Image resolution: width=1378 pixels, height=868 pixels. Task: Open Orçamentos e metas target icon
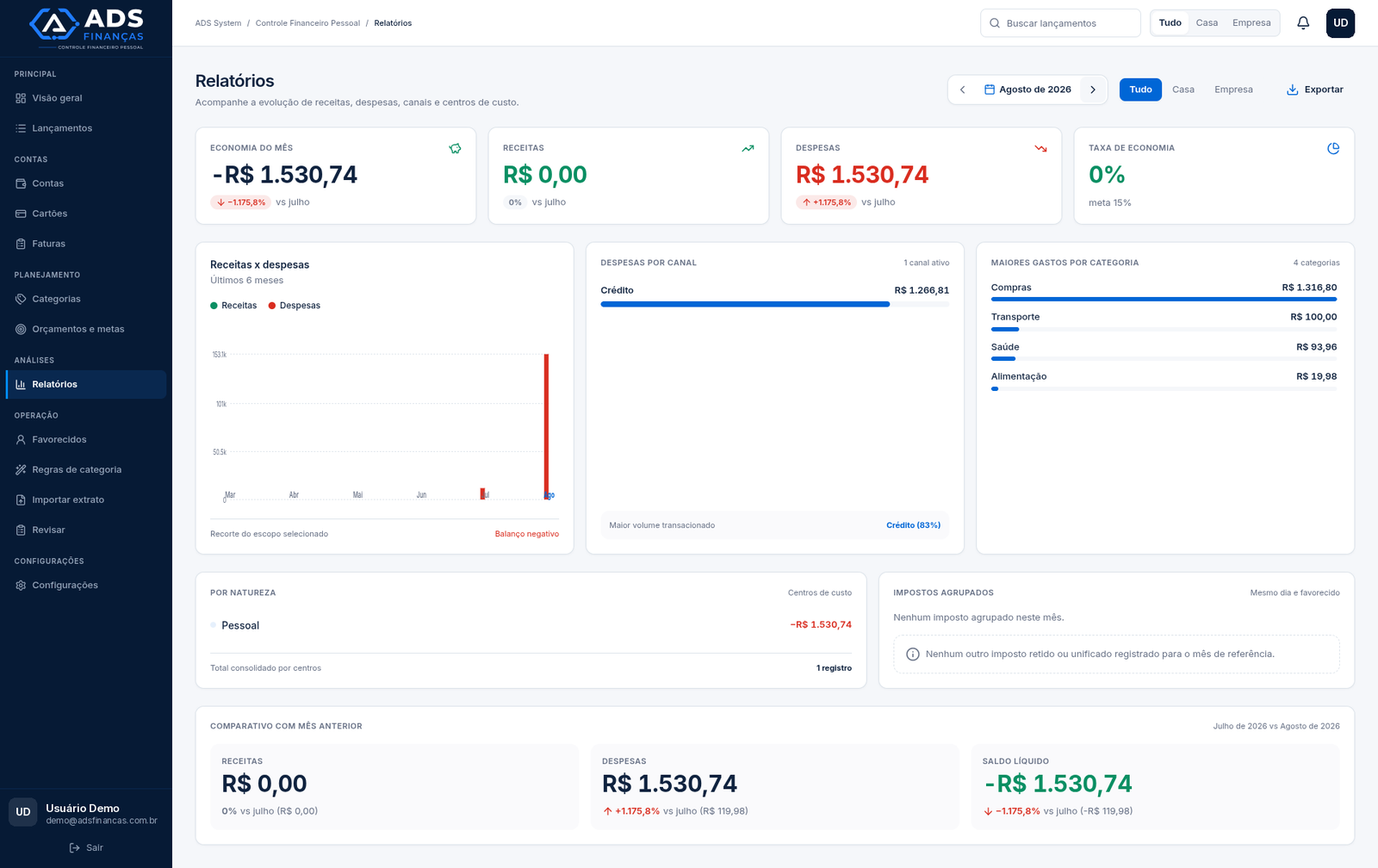tap(21, 329)
